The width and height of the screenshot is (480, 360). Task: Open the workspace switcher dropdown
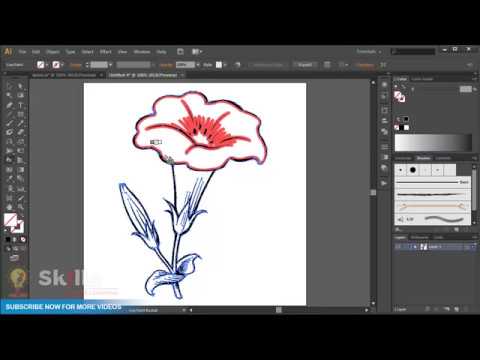click(x=369, y=52)
